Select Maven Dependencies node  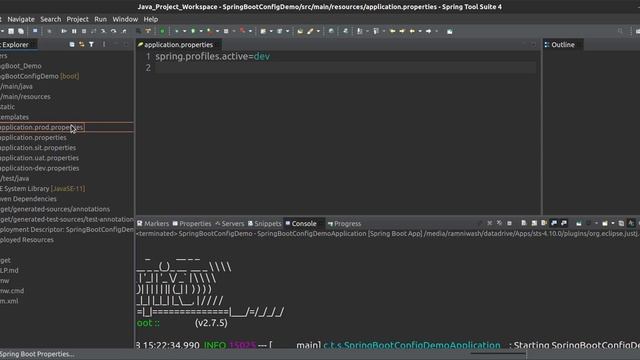[x=28, y=199]
